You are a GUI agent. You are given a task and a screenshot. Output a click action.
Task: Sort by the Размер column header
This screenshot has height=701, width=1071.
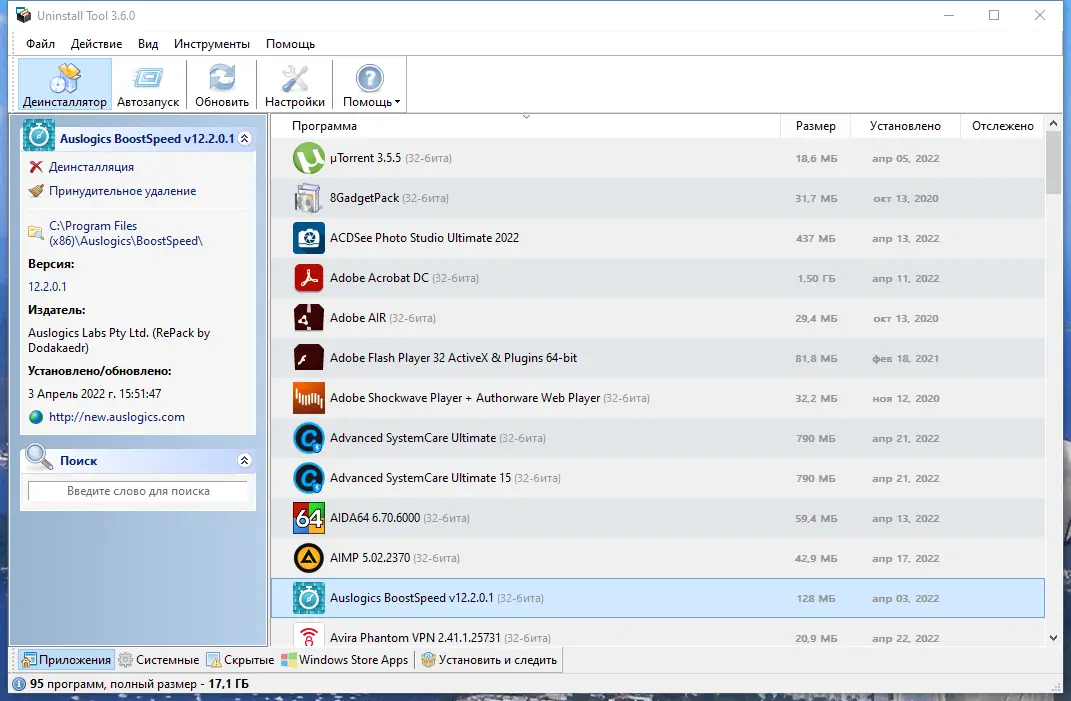816,126
